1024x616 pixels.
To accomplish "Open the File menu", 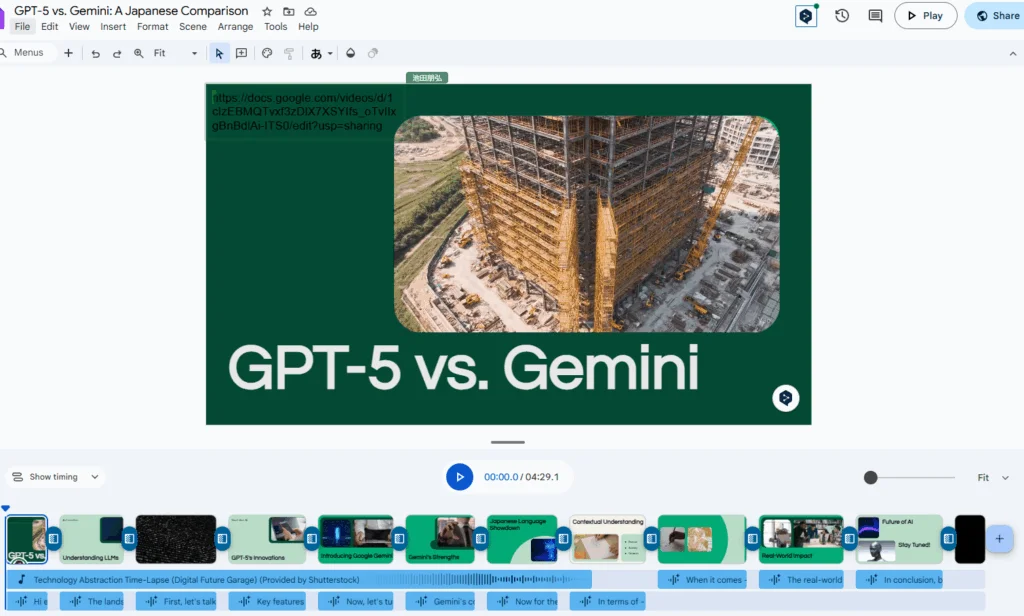I will coord(22,27).
